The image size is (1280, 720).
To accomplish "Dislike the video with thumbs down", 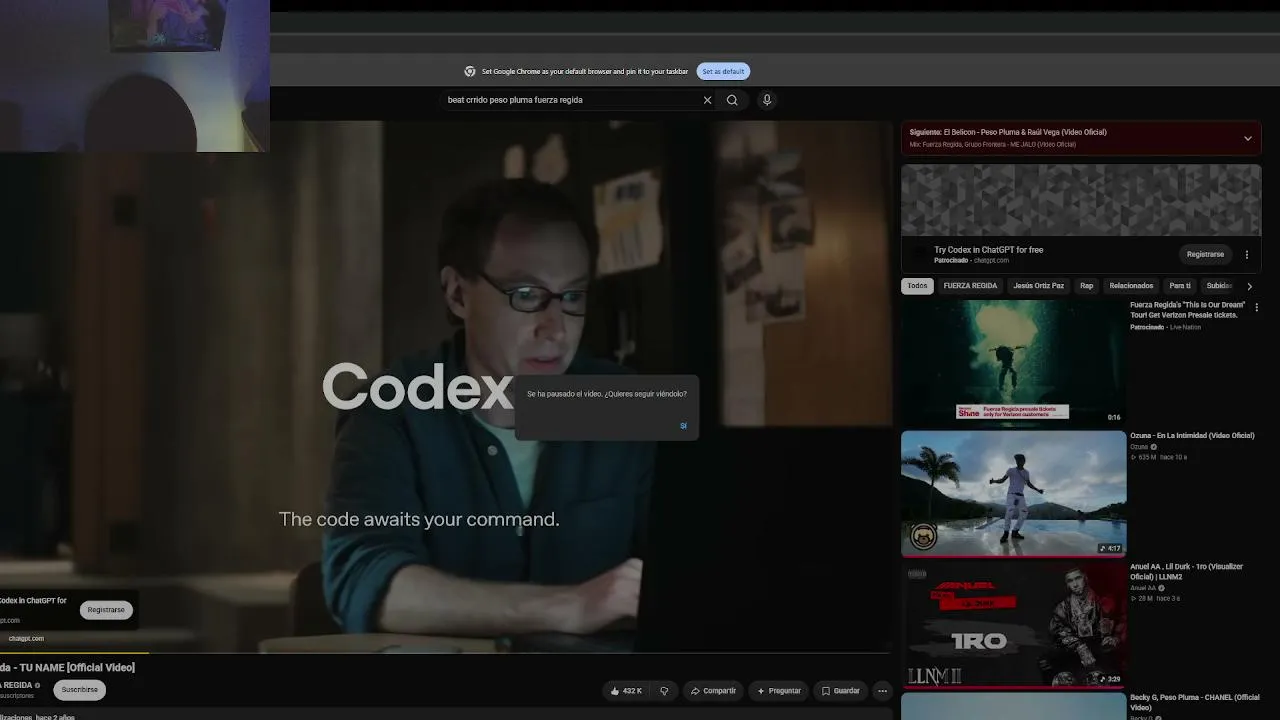I will [664, 691].
